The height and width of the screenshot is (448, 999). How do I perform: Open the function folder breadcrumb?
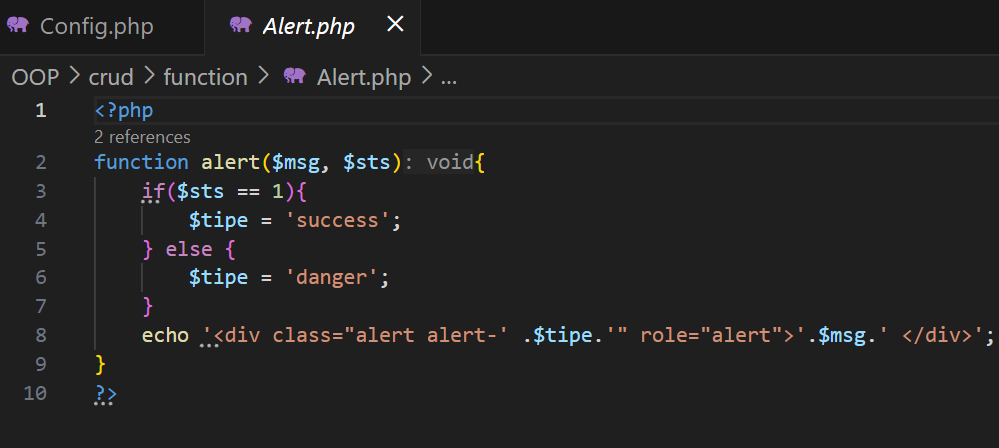click(x=205, y=77)
